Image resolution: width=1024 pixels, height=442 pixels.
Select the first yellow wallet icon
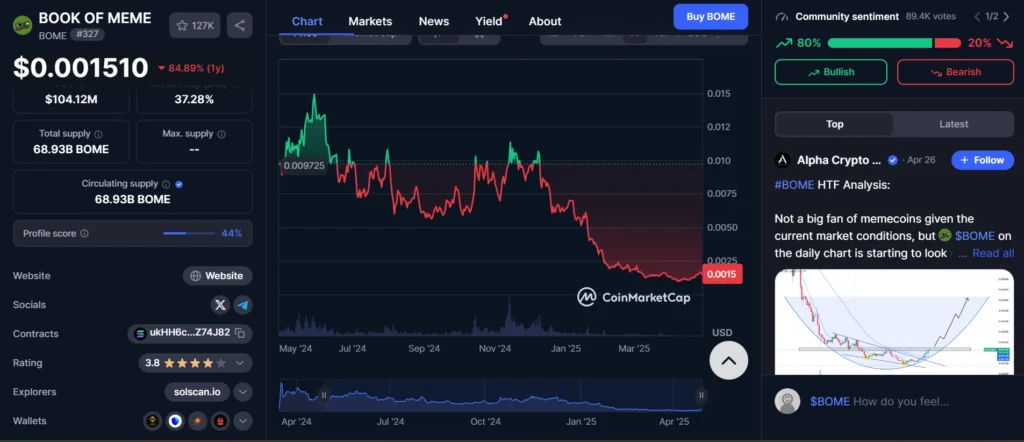click(x=152, y=421)
